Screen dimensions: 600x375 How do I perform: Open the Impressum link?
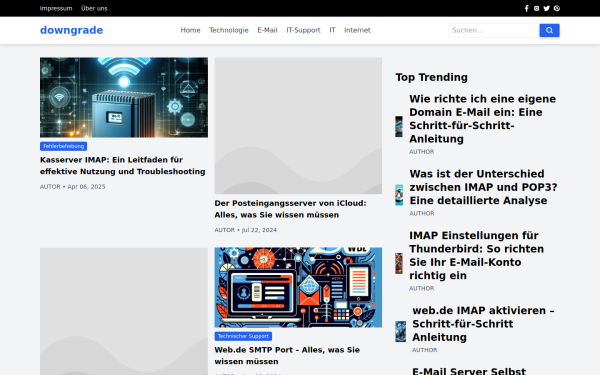click(x=56, y=8)
